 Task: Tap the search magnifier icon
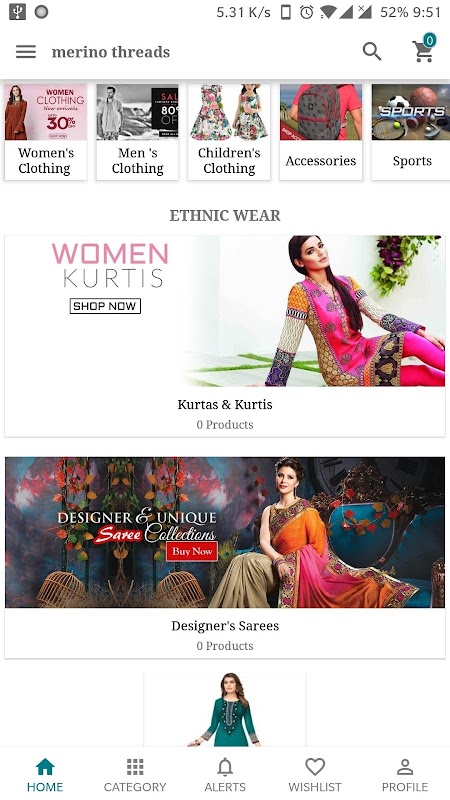tap(372, 52)
